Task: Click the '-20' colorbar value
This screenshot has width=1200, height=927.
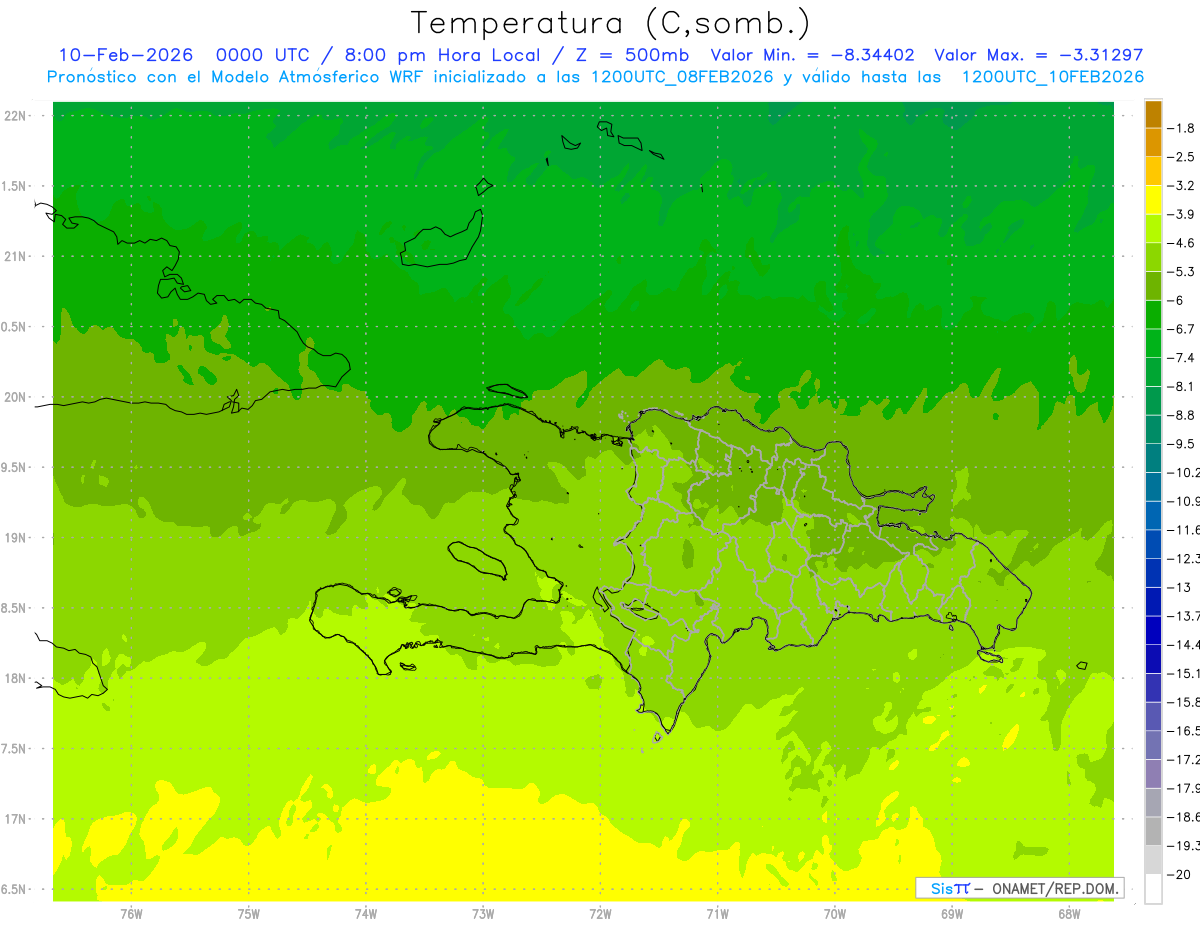Action: click(1180, 874)
